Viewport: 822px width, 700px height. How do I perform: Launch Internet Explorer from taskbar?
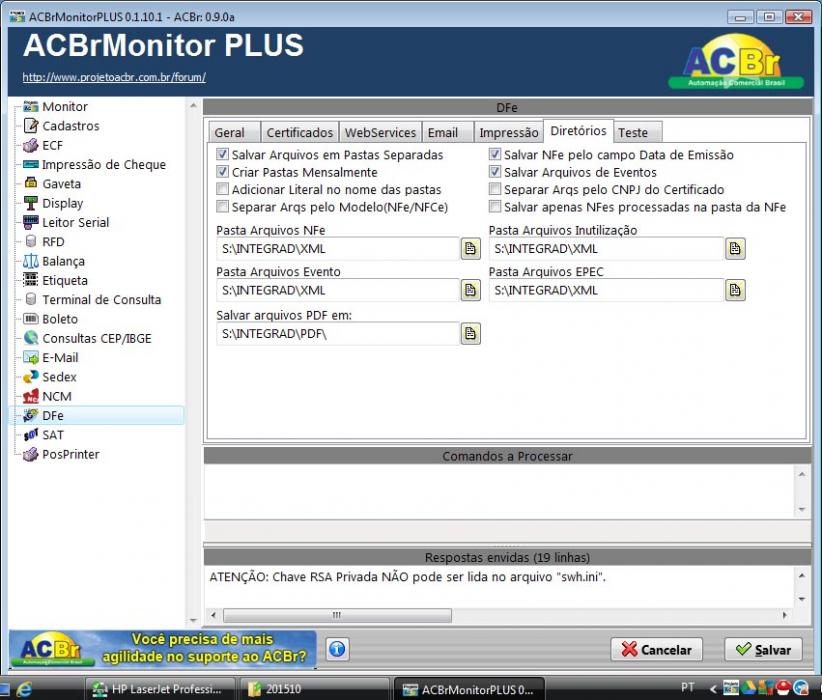[x=24, y=689]
